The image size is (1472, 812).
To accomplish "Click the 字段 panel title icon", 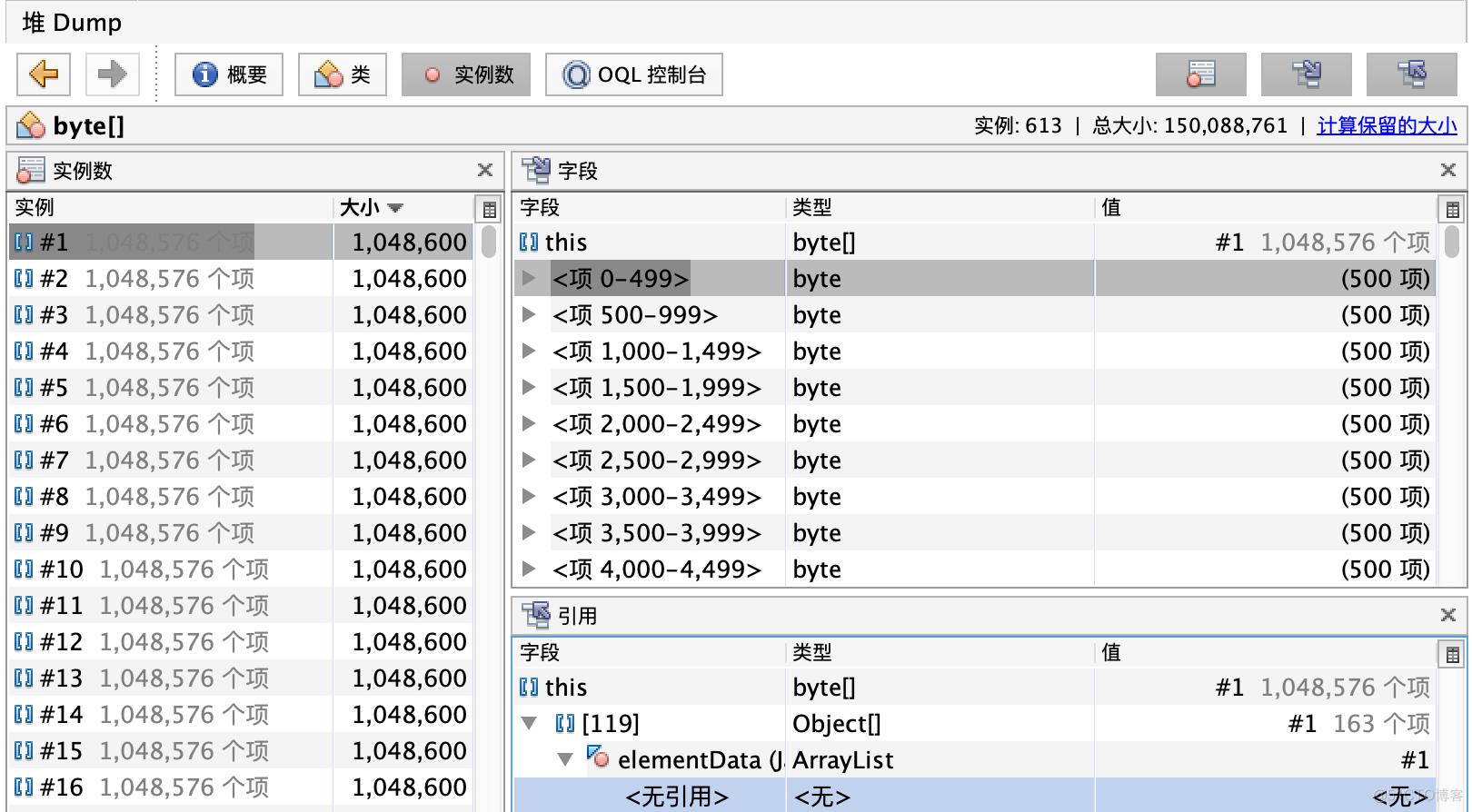I will 536,170.
